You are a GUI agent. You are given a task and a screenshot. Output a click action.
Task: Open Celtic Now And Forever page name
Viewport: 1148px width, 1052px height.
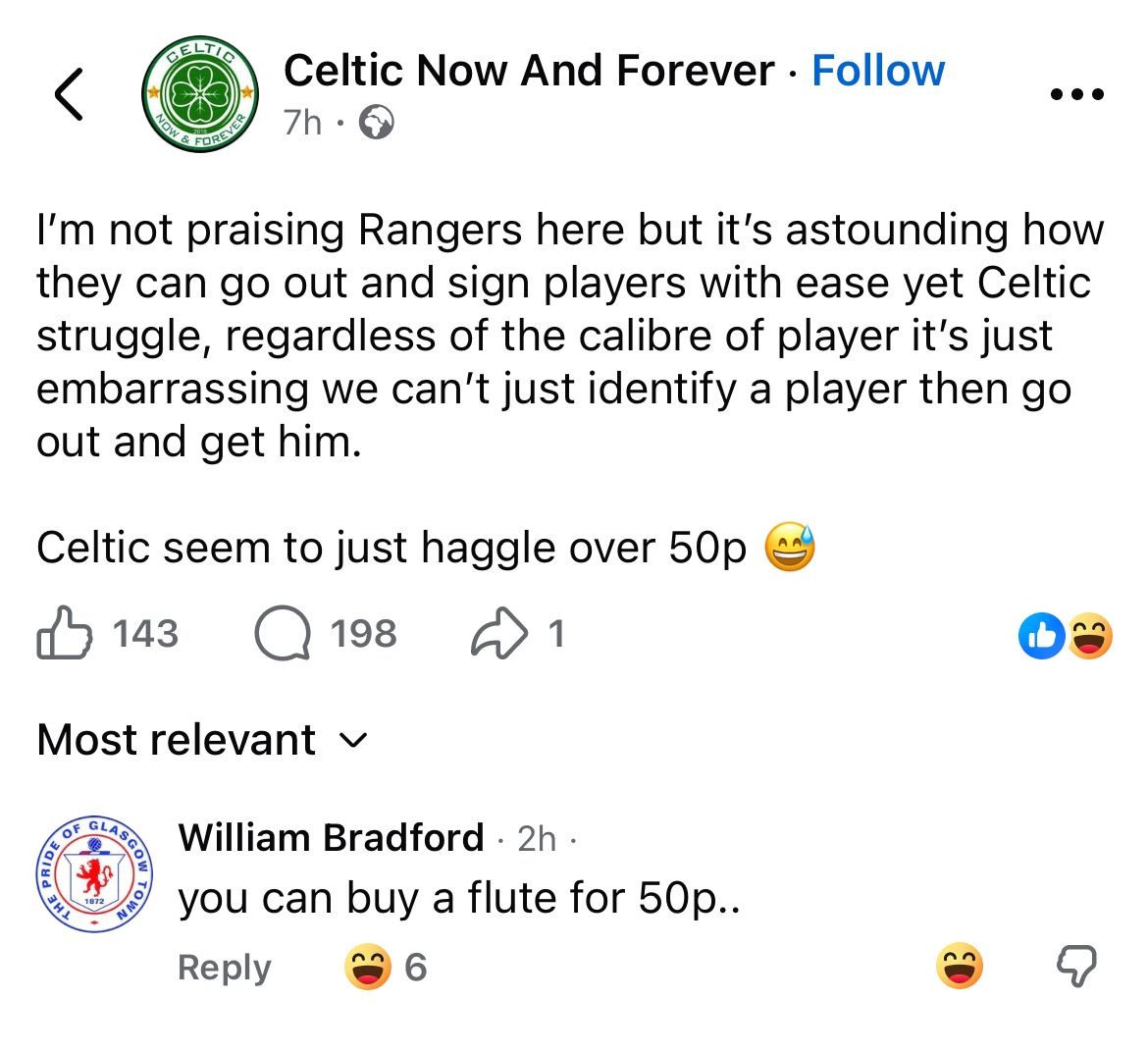click(x=529, y=71)
